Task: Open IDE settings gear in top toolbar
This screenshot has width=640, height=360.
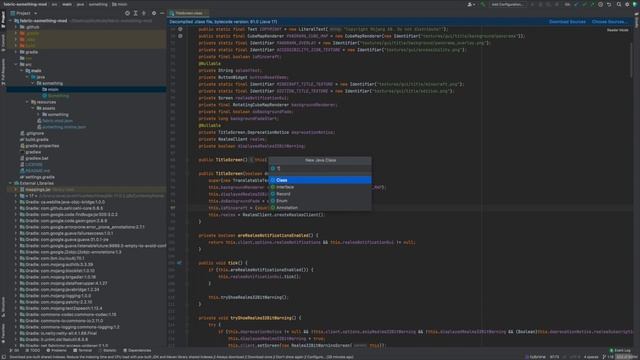Action: 627,4
